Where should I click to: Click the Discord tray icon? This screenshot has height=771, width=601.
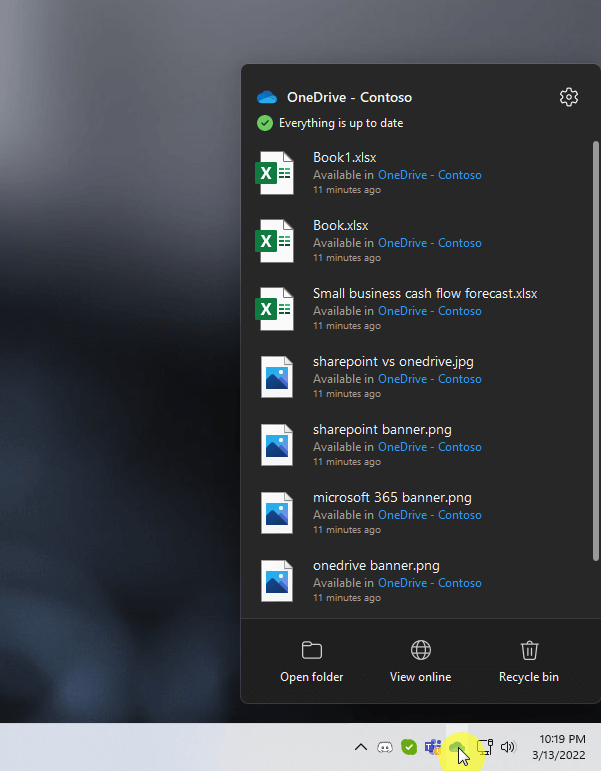(x=385, y=747)
